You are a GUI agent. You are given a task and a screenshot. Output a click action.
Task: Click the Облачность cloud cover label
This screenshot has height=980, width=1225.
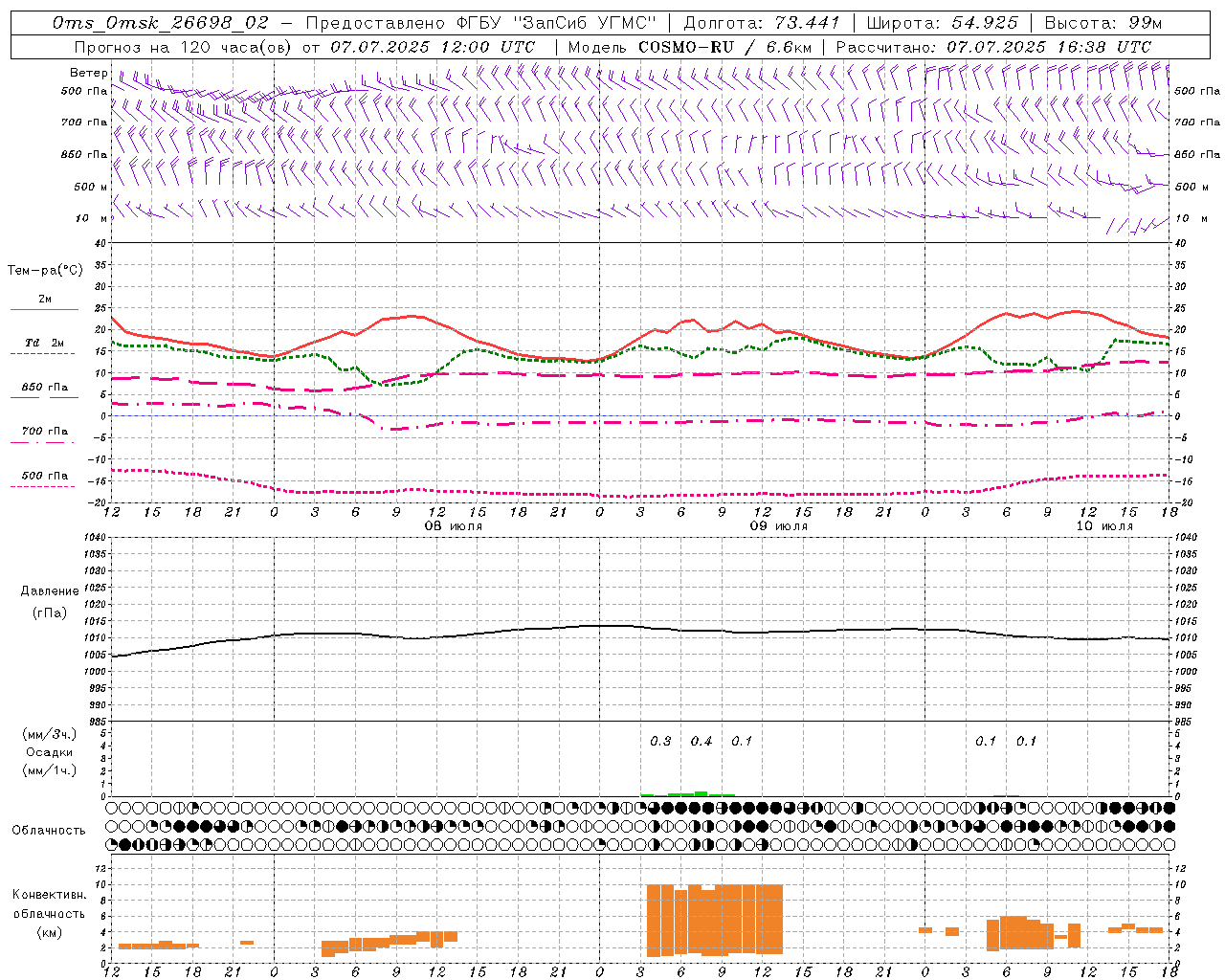[49, 830]
